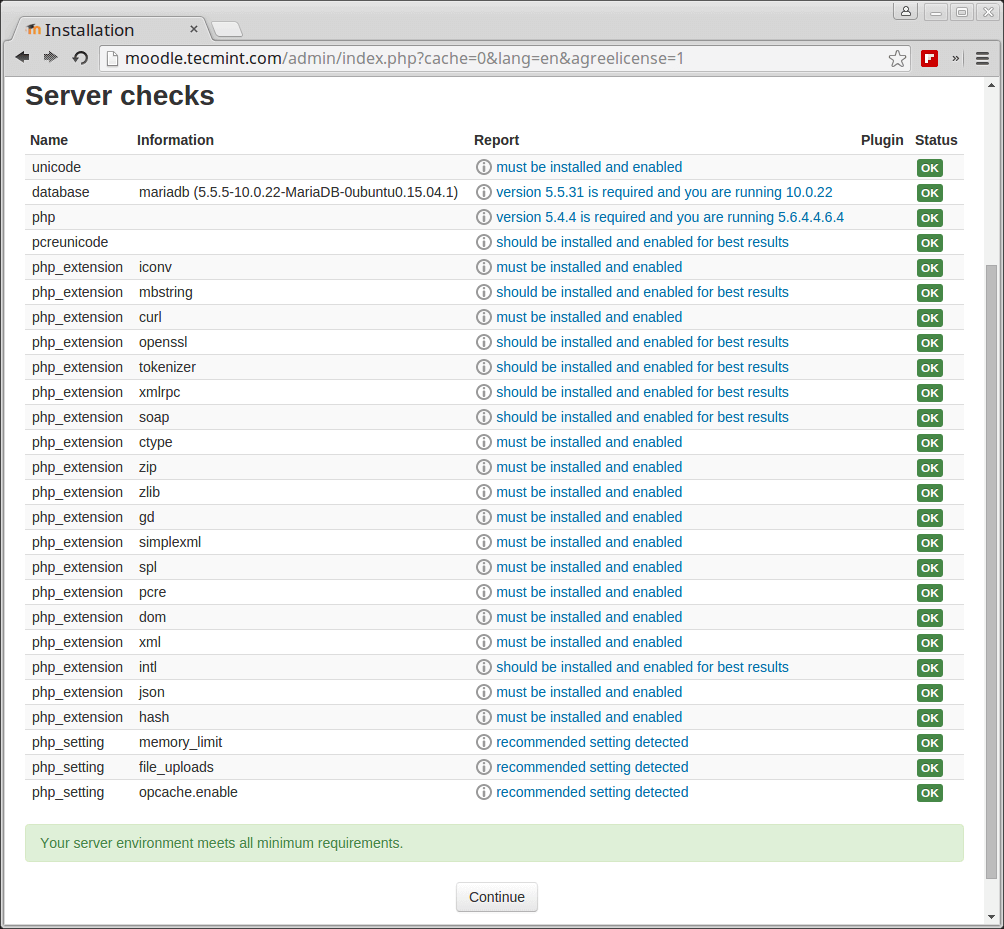Click the info icon beside opcache.enable report
Viewport: 1004px width, 929px height.
tap(484, 792)
